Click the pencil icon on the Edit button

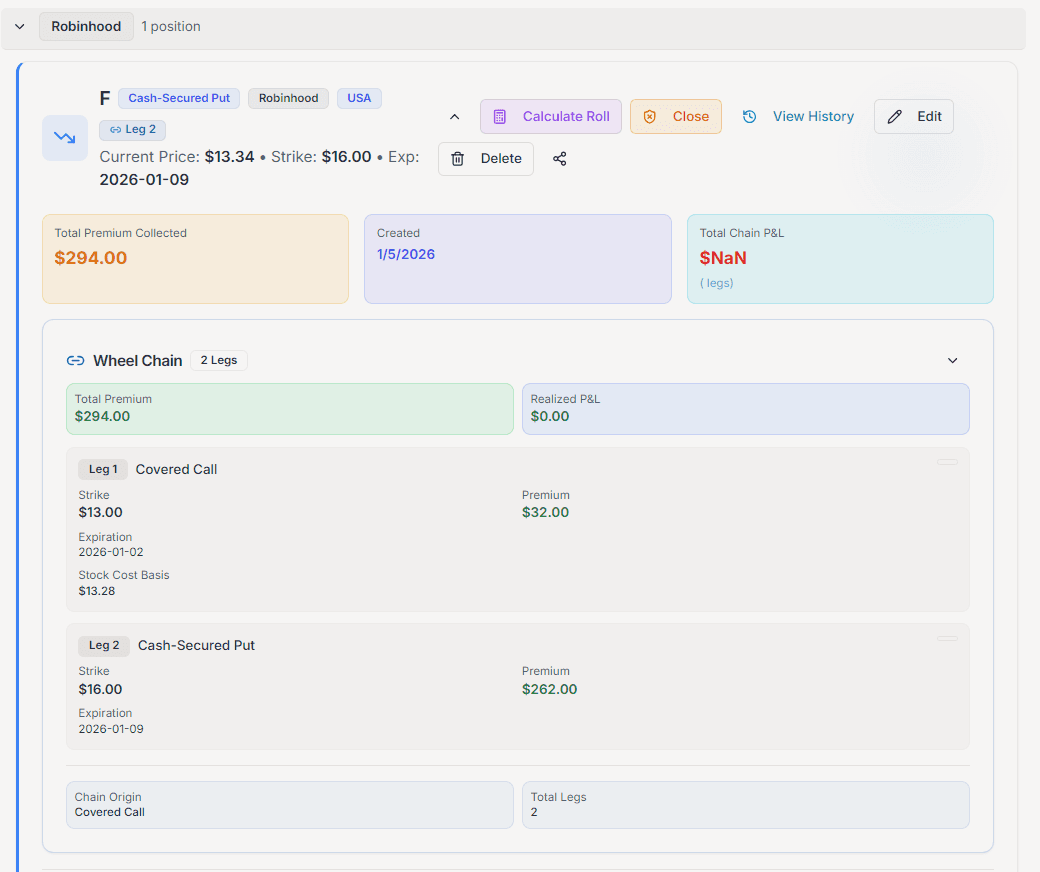pyautogui.click(x=893, y=116)
